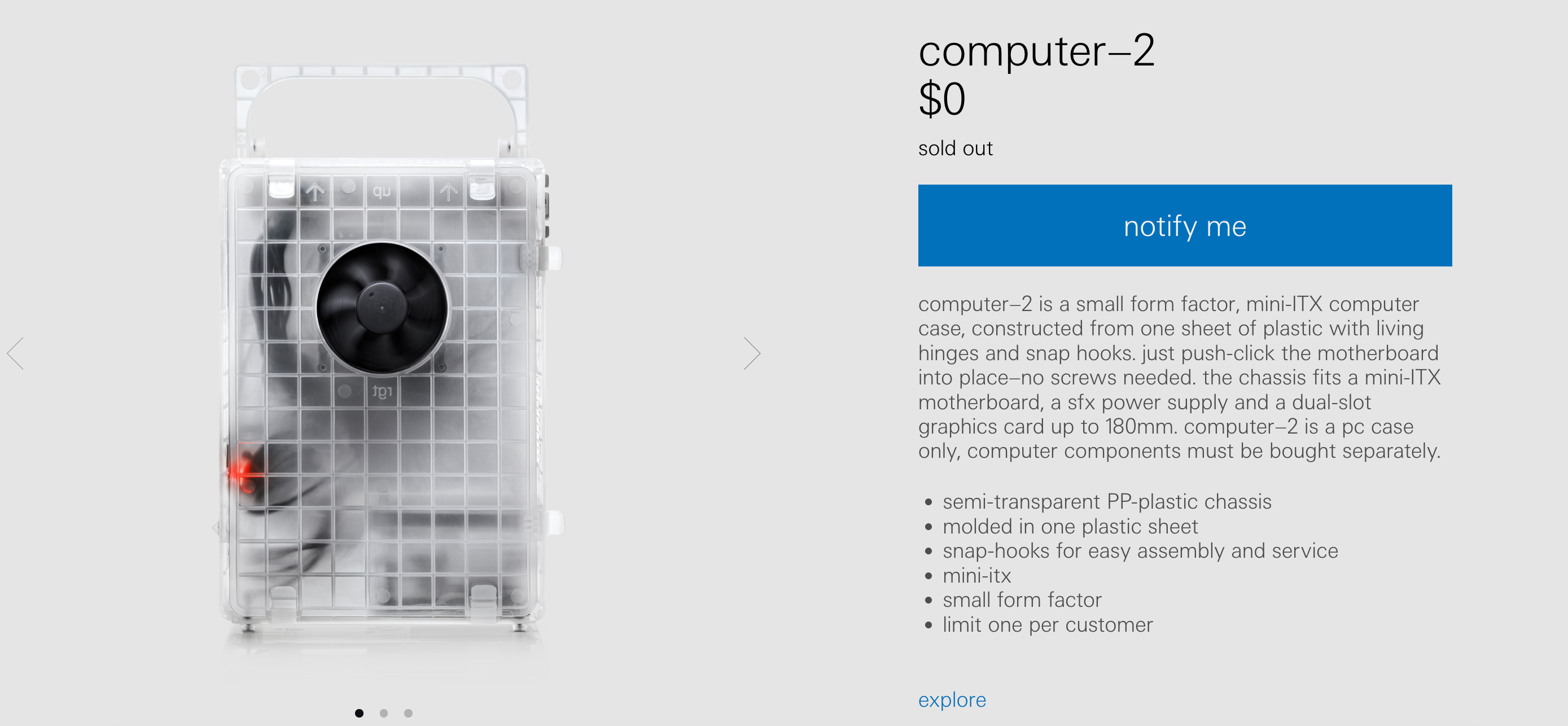
Task: Click the next image arrow
Action: [752, 353]
